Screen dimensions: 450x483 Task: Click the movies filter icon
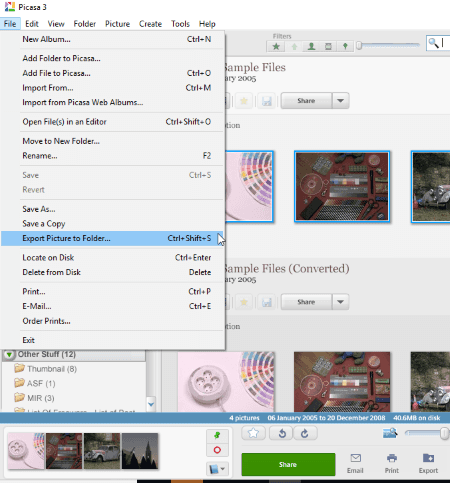coord(328,46)
